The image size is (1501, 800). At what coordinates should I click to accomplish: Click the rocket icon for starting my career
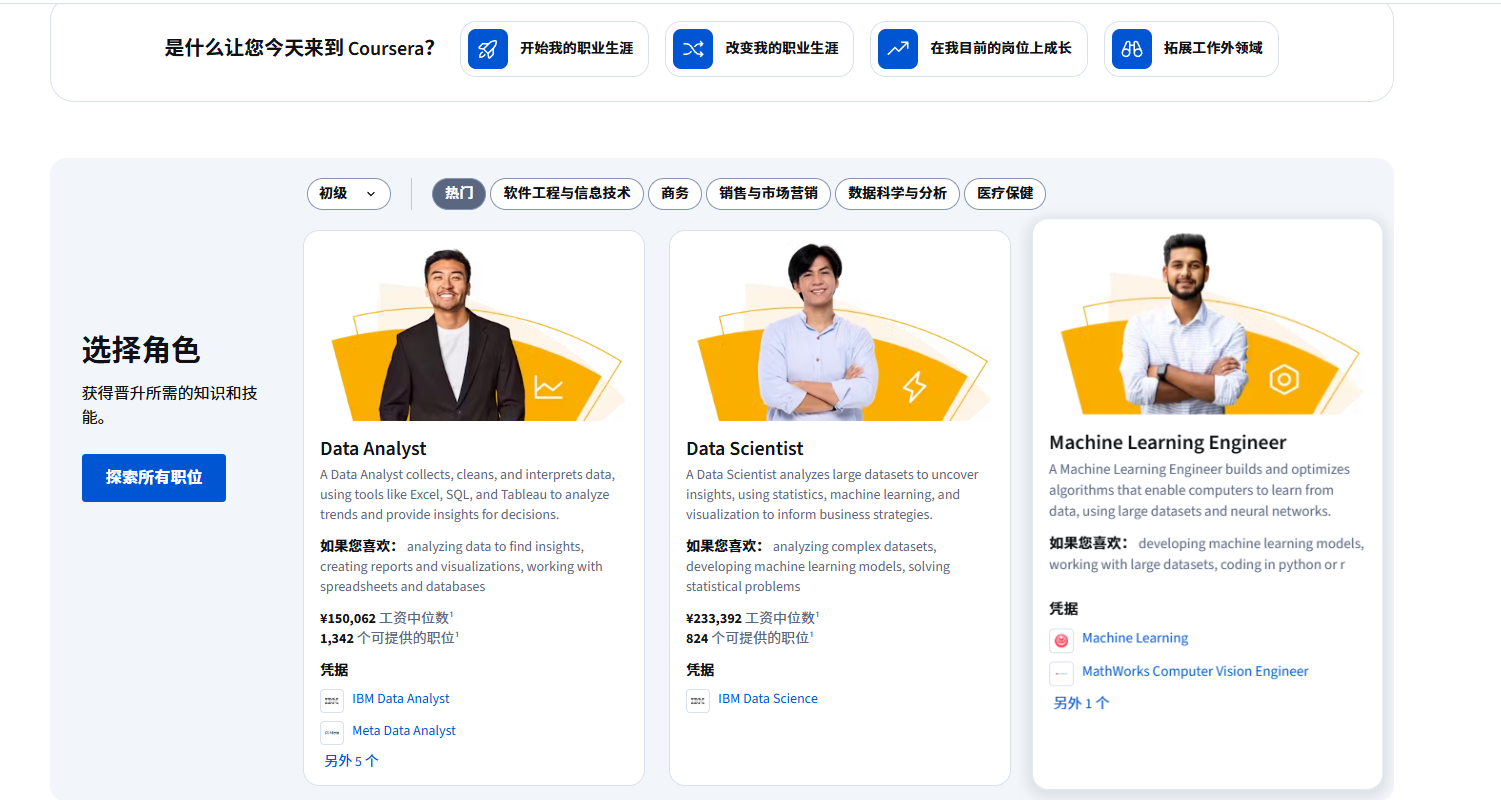(488, 48)
